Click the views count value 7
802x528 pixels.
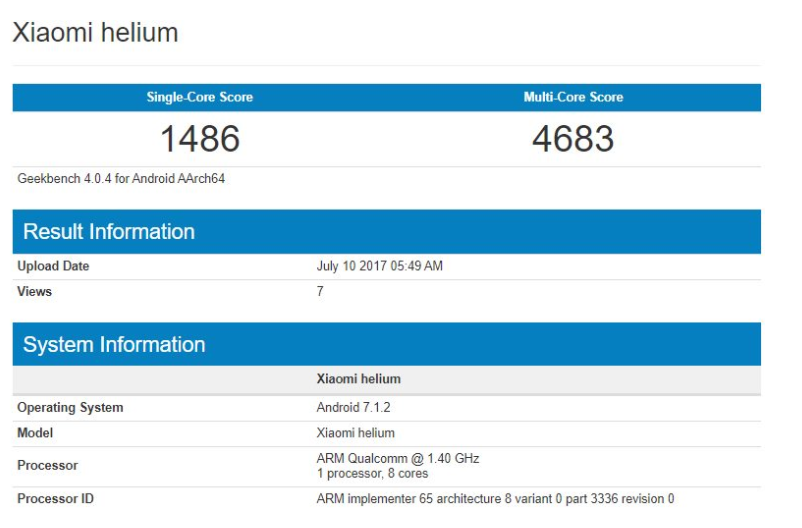[x=320, y=292]
